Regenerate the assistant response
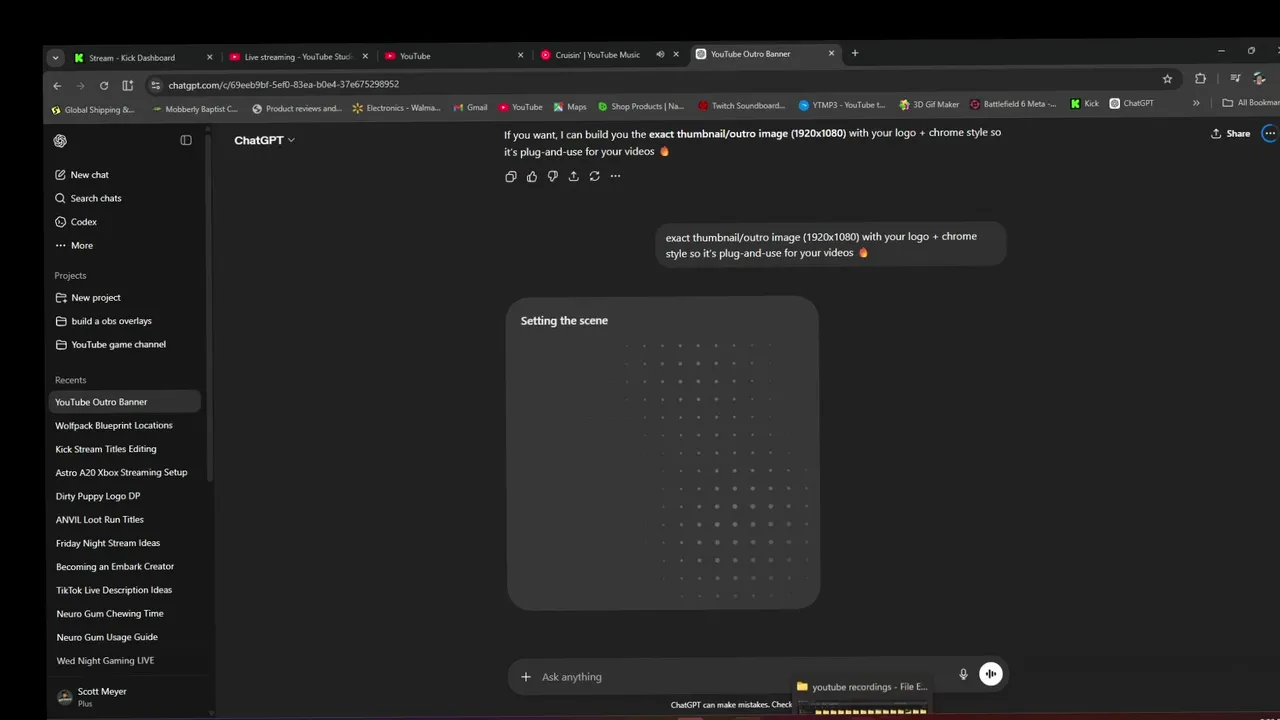 coord(595,176)
